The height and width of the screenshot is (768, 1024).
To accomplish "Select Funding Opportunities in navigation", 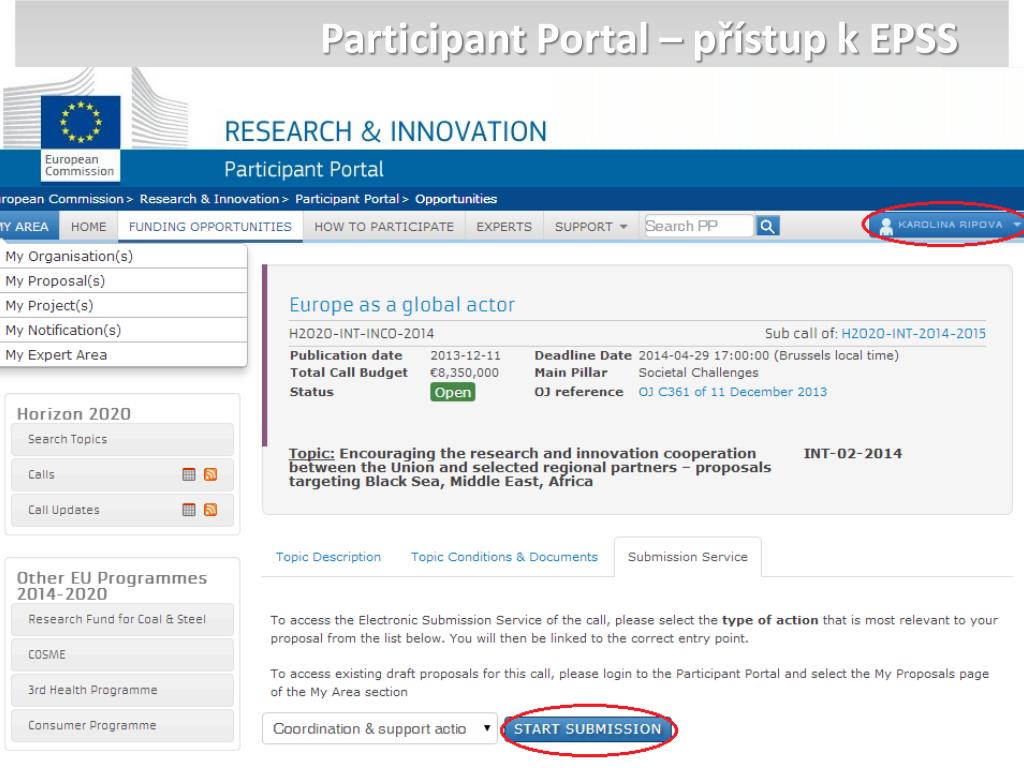I will pos(210,227).
